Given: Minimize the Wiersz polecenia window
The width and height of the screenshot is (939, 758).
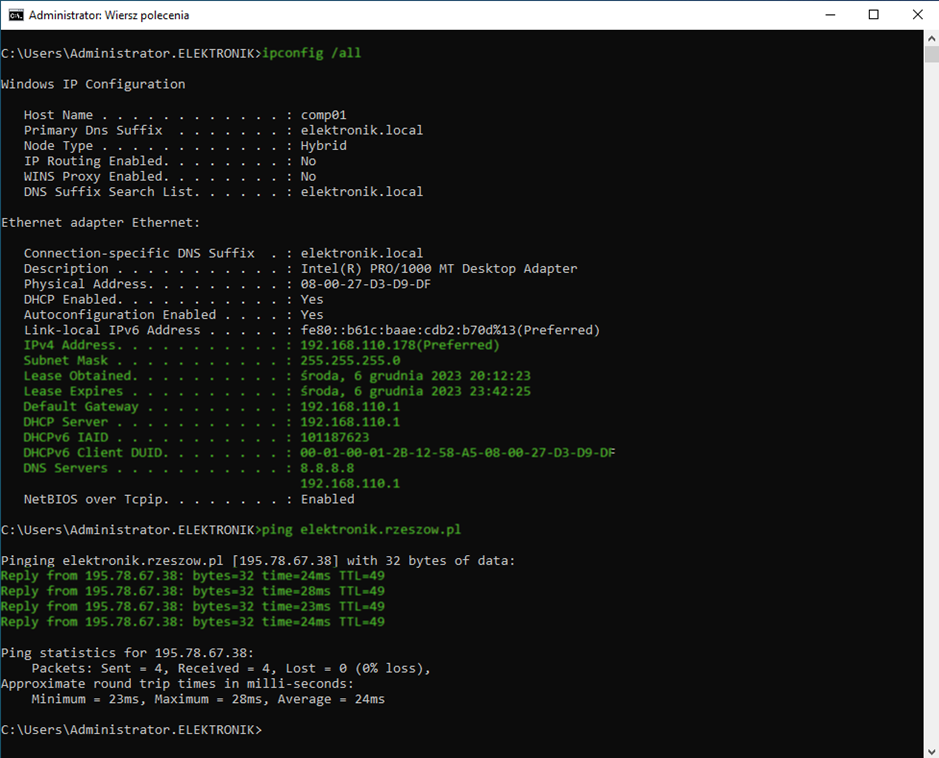Looking at the screenshot, I should point(829,15).
